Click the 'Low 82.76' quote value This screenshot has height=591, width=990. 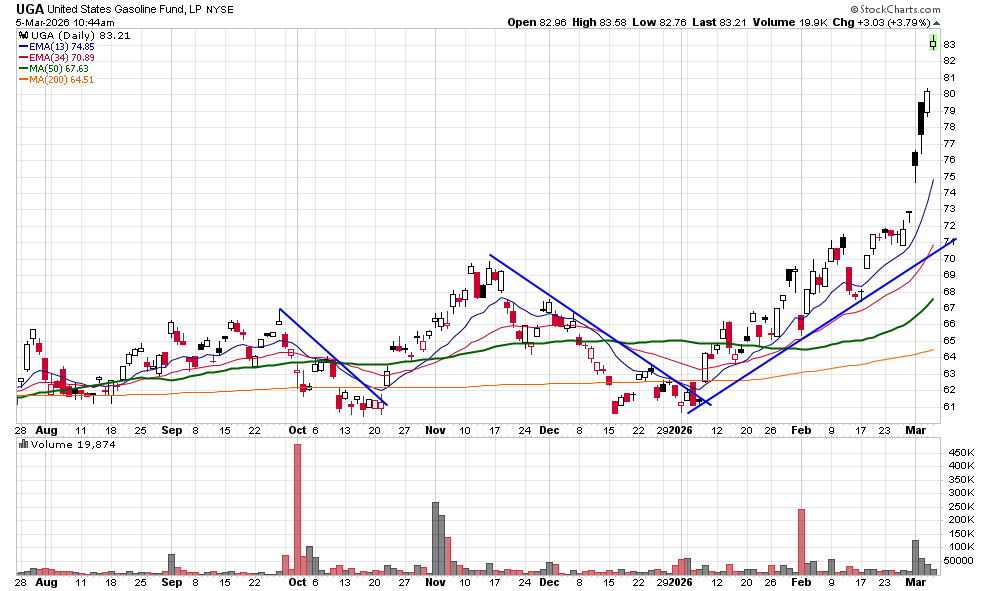pos(659,22)
